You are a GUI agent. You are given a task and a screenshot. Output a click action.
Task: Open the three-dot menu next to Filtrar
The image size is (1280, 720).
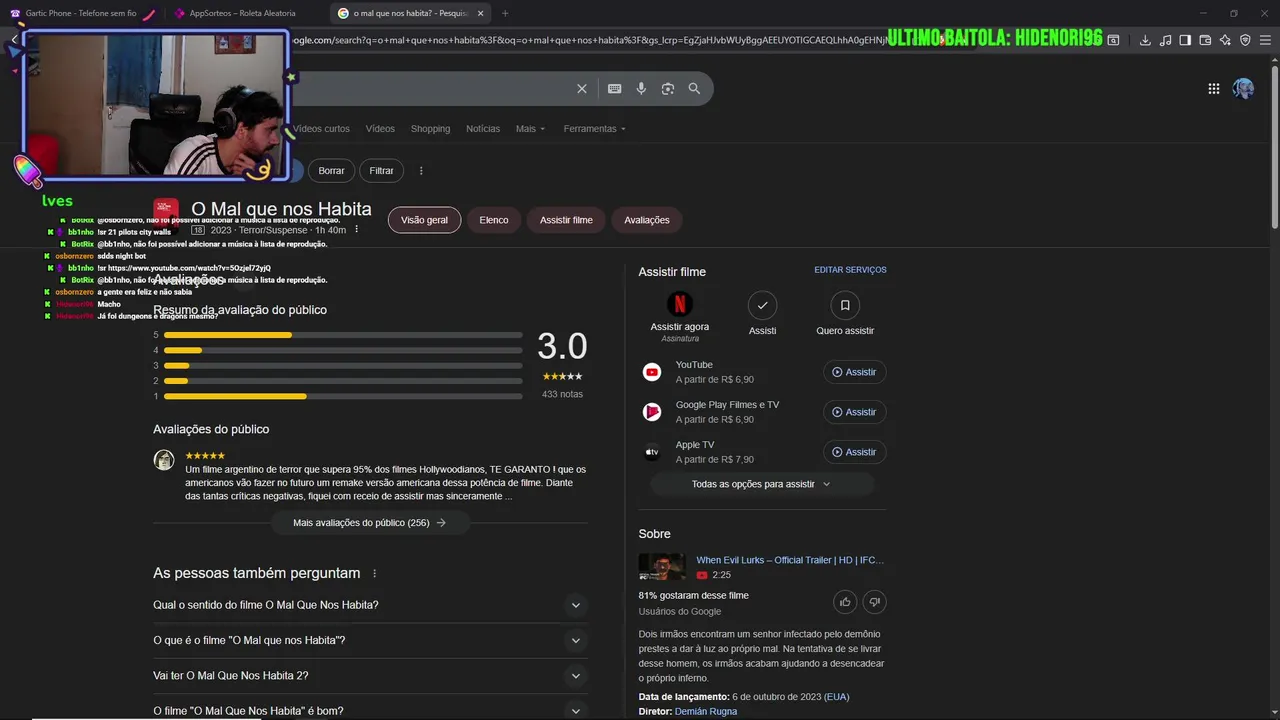click(421, 171)
